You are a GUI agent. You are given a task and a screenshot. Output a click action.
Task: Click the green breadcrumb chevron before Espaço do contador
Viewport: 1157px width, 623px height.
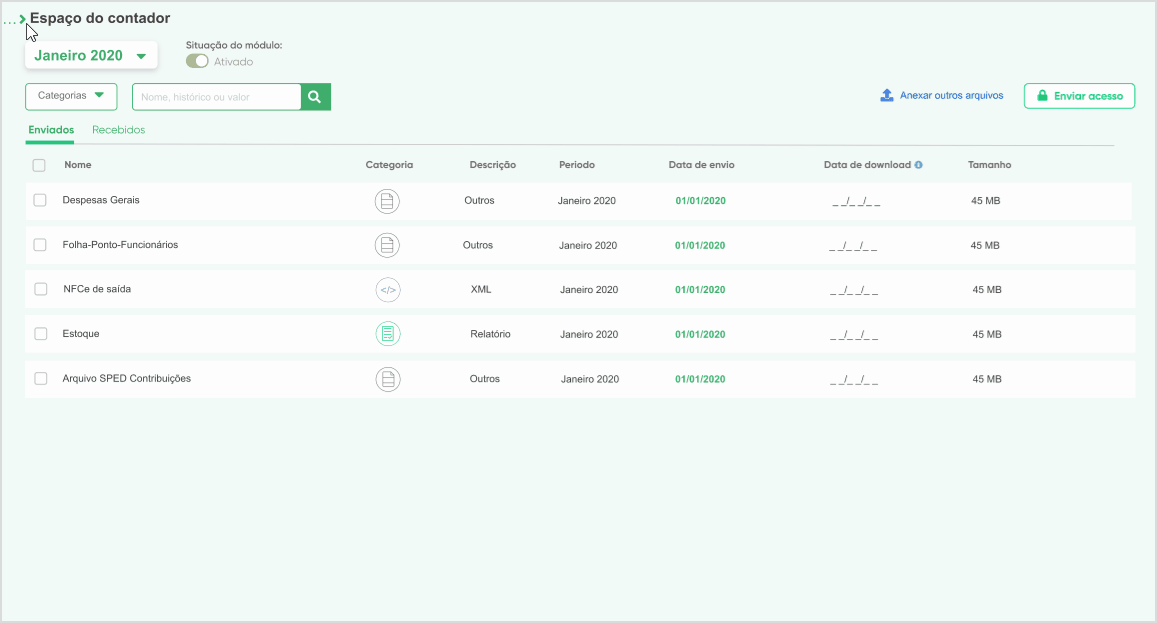[x=23, y=18]
